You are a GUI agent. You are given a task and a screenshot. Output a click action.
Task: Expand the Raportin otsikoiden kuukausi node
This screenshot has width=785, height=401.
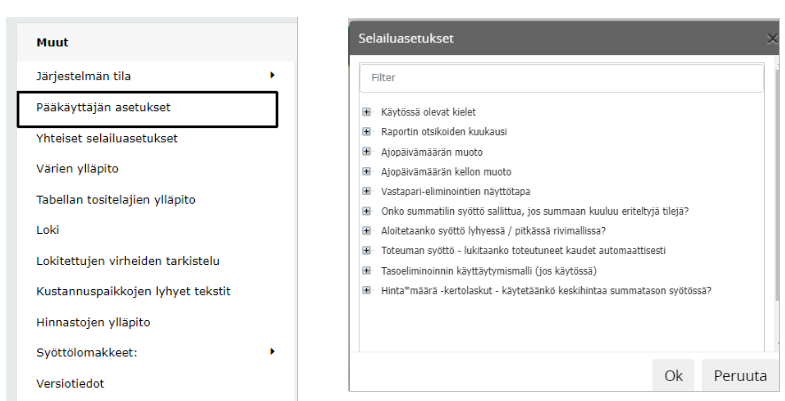coord(367,133)
